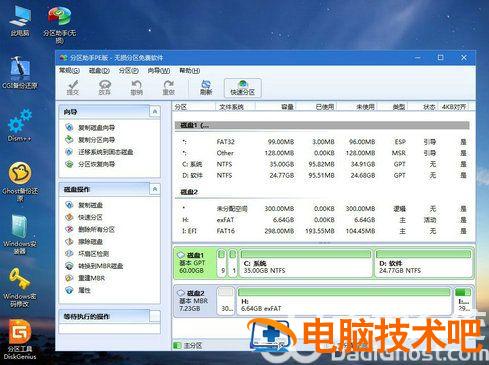Select 磁盘1 基本 GPT block in disk map
The width and height of the screenshot is (489, 365).
pos(194,263)
